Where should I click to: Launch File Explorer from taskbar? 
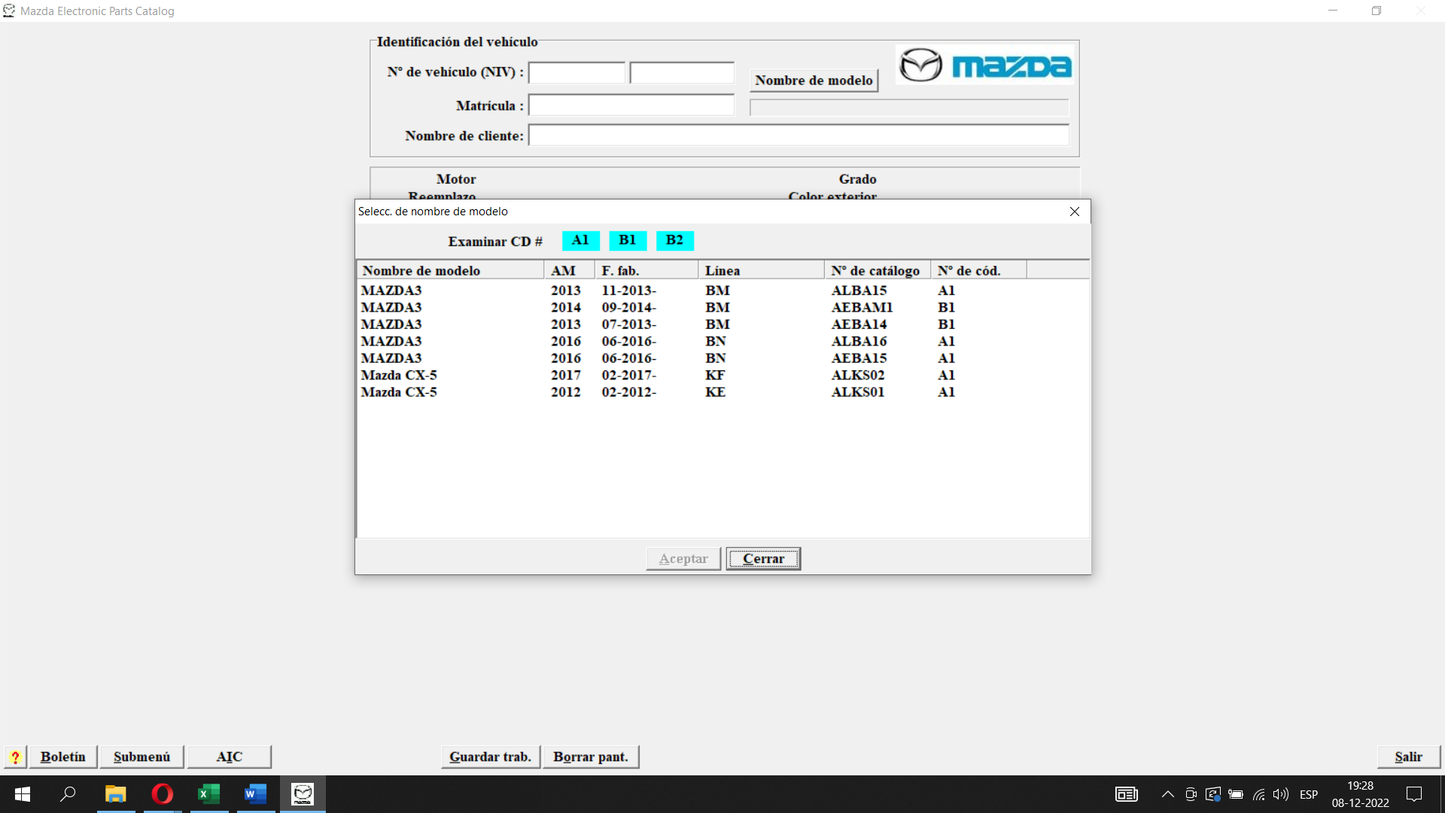pyautogui.click(x=116, y=794)
